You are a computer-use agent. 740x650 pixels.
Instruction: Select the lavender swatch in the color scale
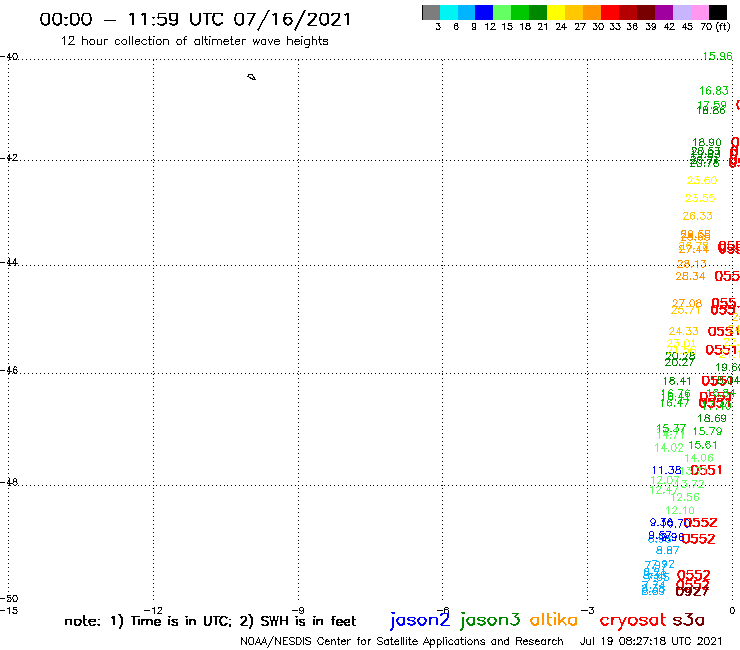(681, 12)
